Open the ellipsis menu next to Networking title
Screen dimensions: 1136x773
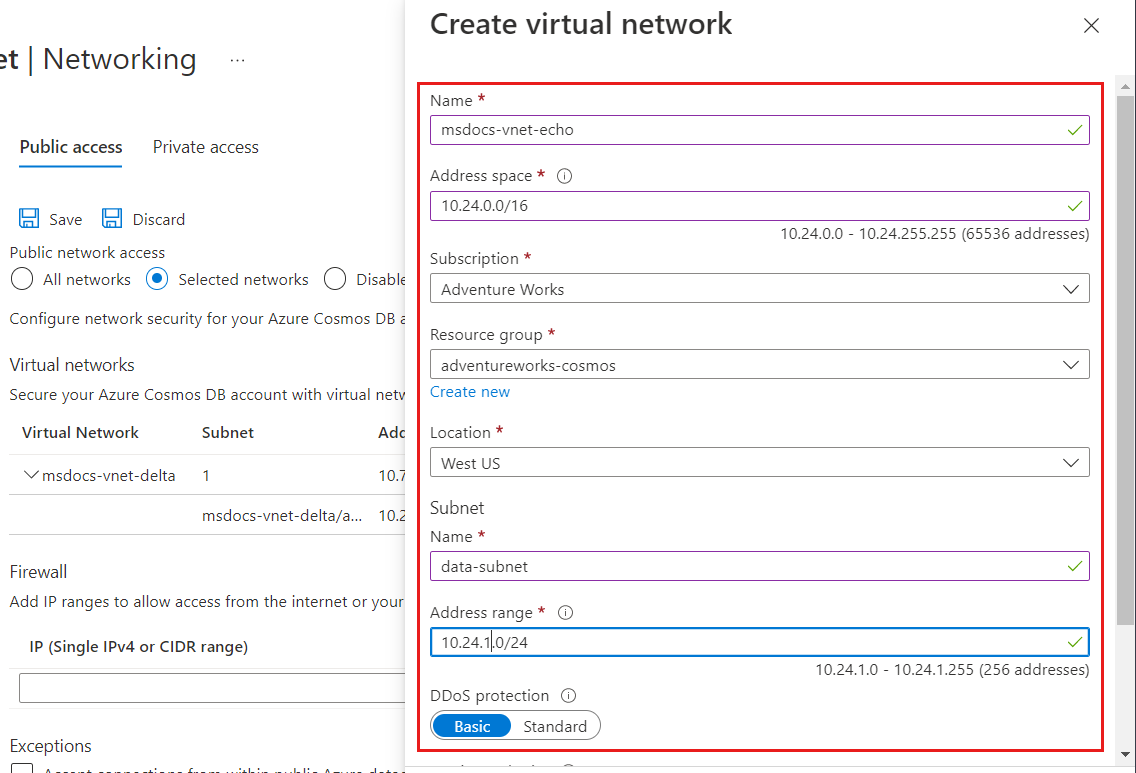[x=237, y=60]
